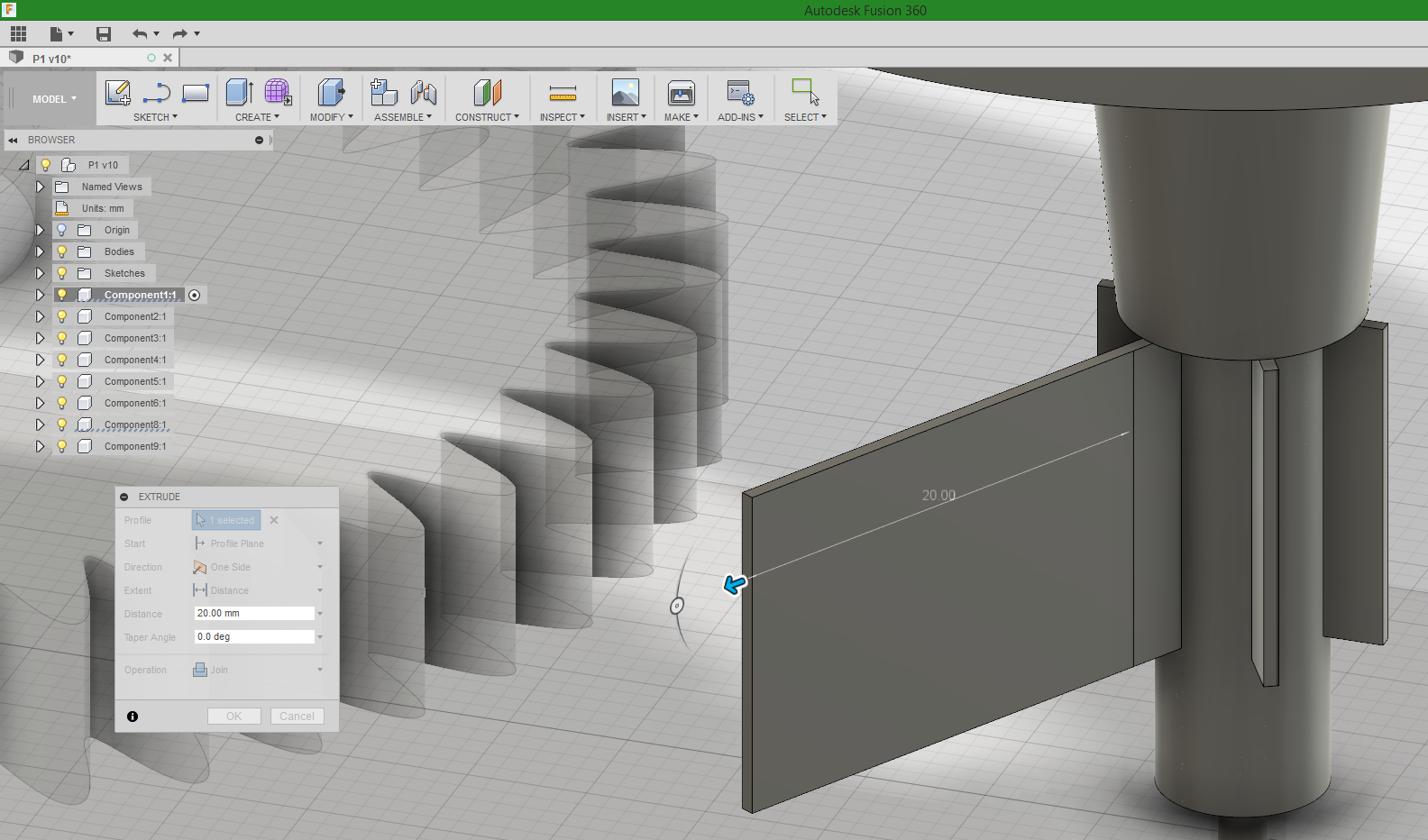Select the Construct plane tool
This screenshot has height=840, width=1428.
click(x=487, y=93)
